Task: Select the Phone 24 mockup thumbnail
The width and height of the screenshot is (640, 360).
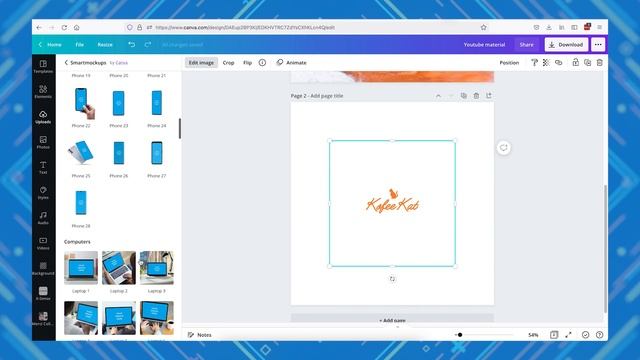Action: point(157,103)
